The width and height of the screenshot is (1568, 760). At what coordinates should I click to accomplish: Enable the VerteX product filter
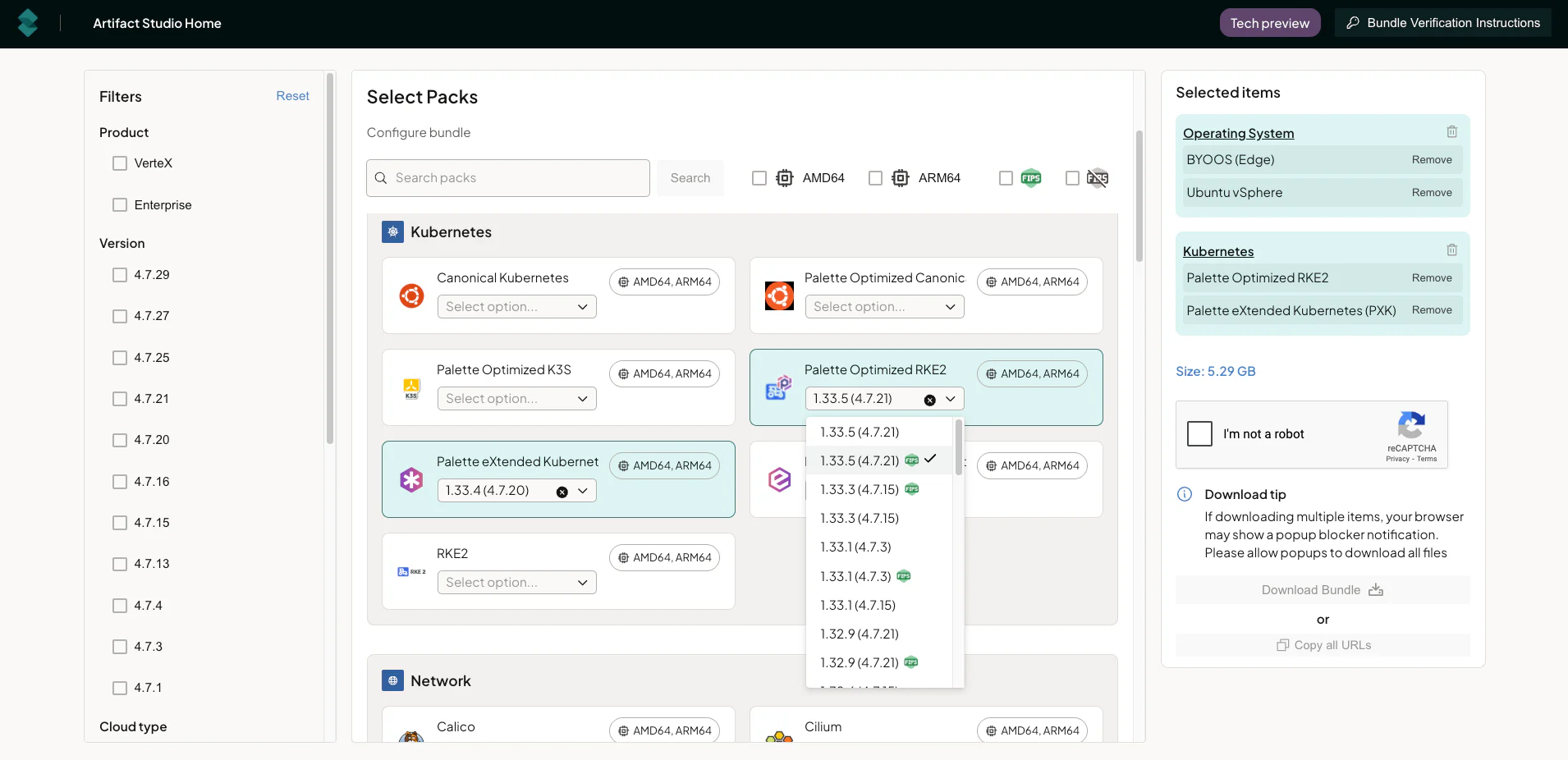click(120, 163)
